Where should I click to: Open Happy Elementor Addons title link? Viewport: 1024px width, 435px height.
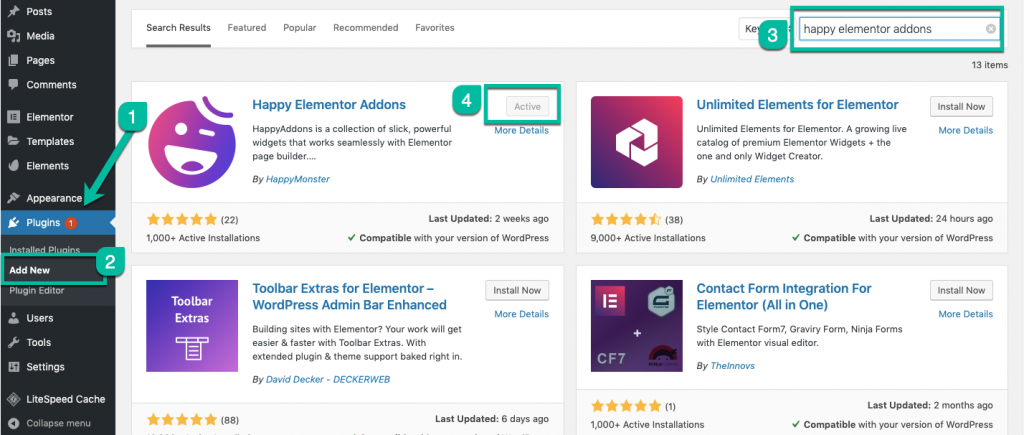(329, 105)
